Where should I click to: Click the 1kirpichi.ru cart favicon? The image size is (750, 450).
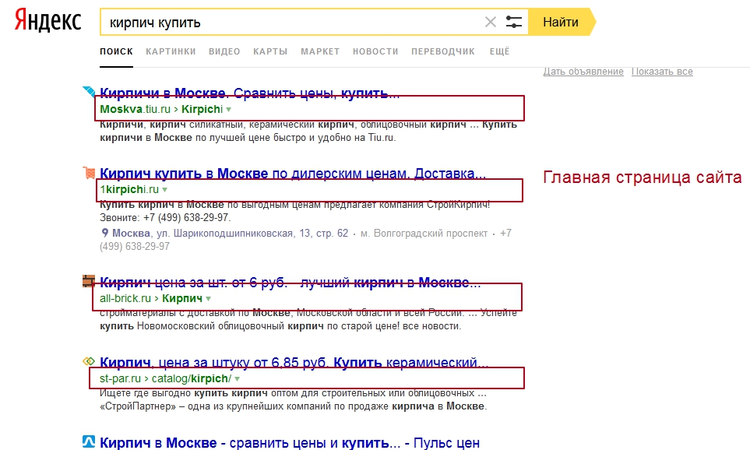pos(89,173)
